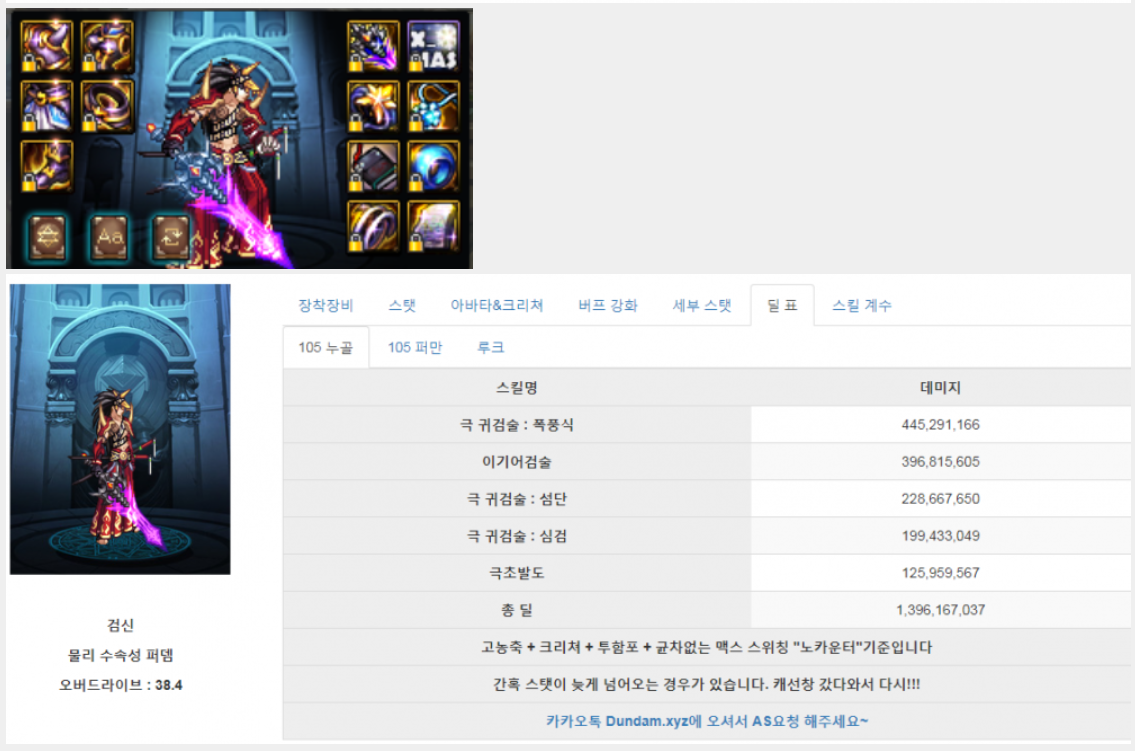1135x751 pixels.
Task: Click the dark book sub-equipment icon
Action: 374,166
